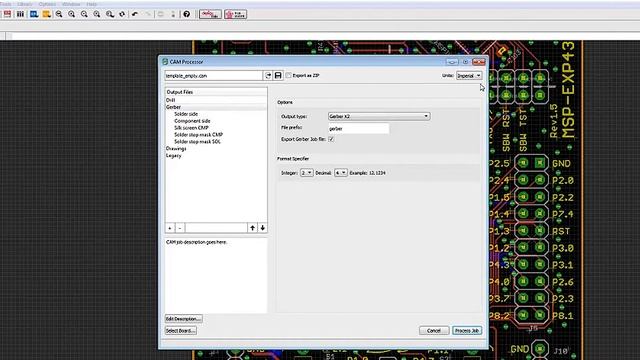The height and width of the screenshot is (360, 640).
Task: Click the Options section label
Action: (285, 102)
